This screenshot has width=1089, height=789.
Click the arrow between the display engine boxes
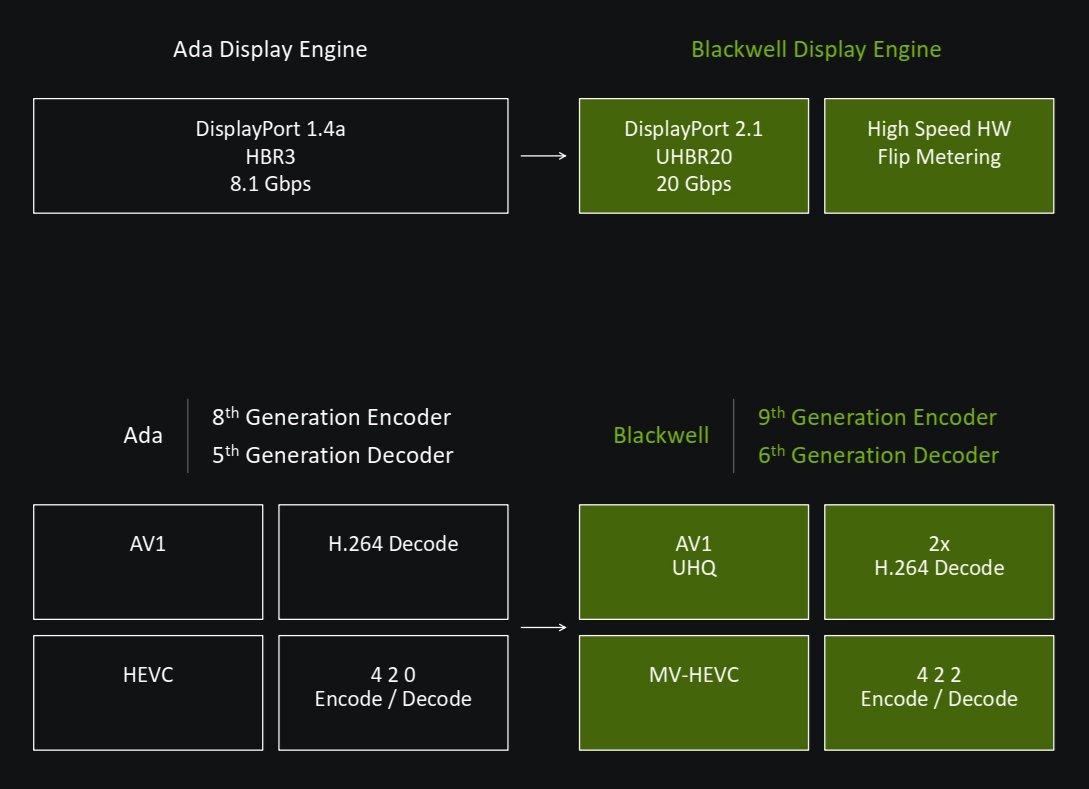tap(543, 156)
